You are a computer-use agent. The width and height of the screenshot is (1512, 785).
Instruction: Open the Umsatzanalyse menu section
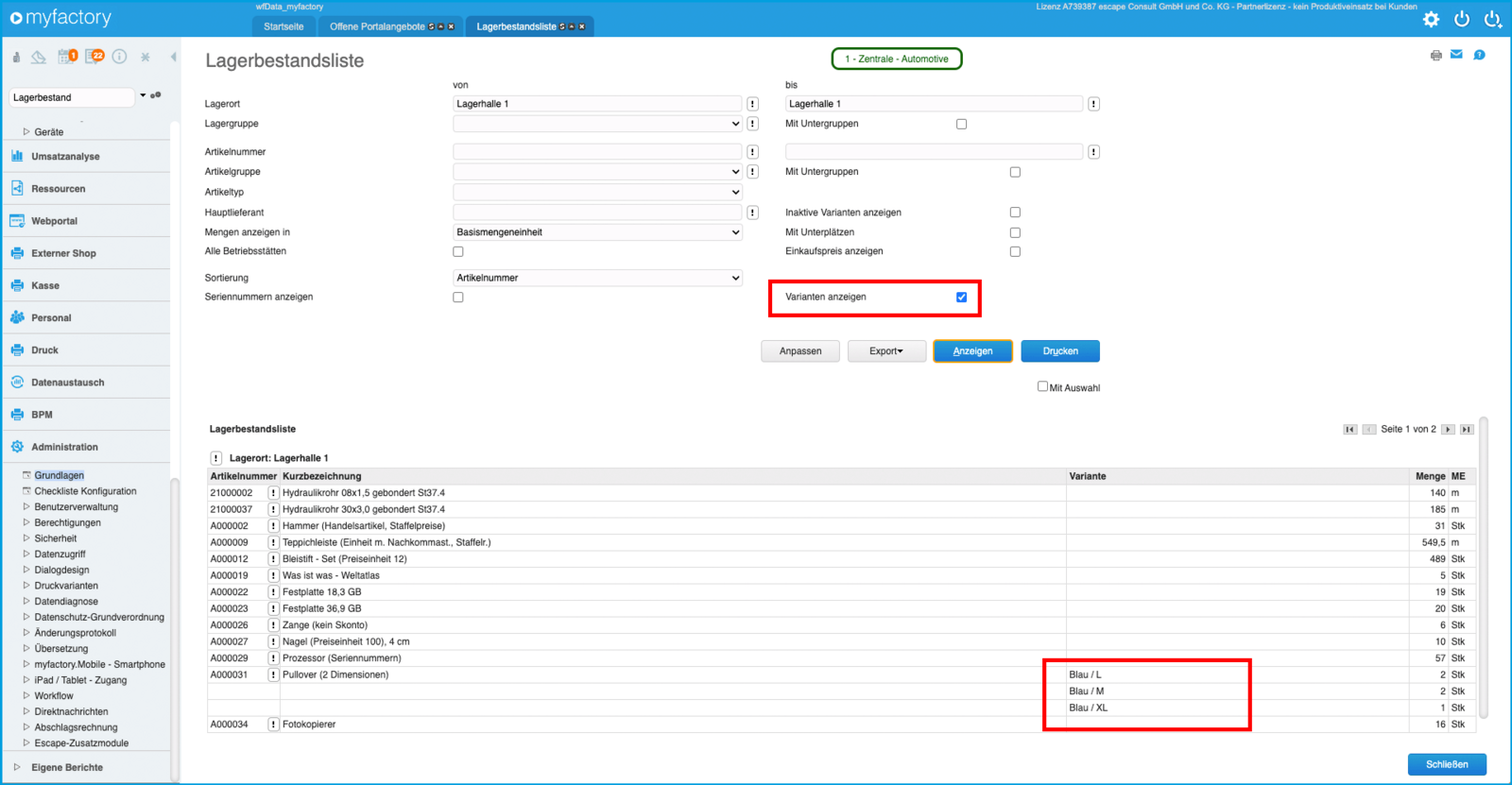coord(65,157)
